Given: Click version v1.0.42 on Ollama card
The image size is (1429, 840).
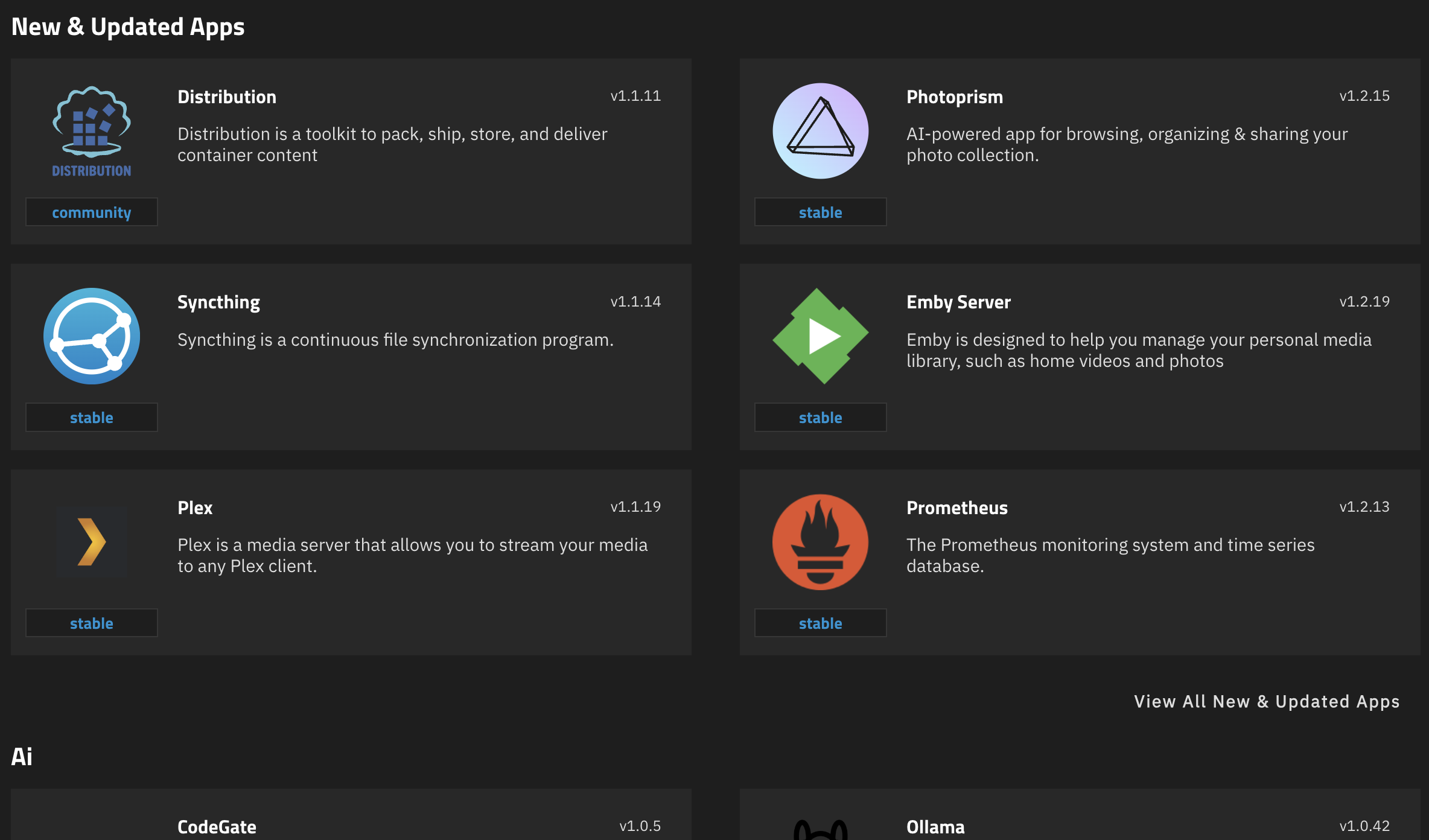Looking at the screenshot, I should coord(1364,826).
